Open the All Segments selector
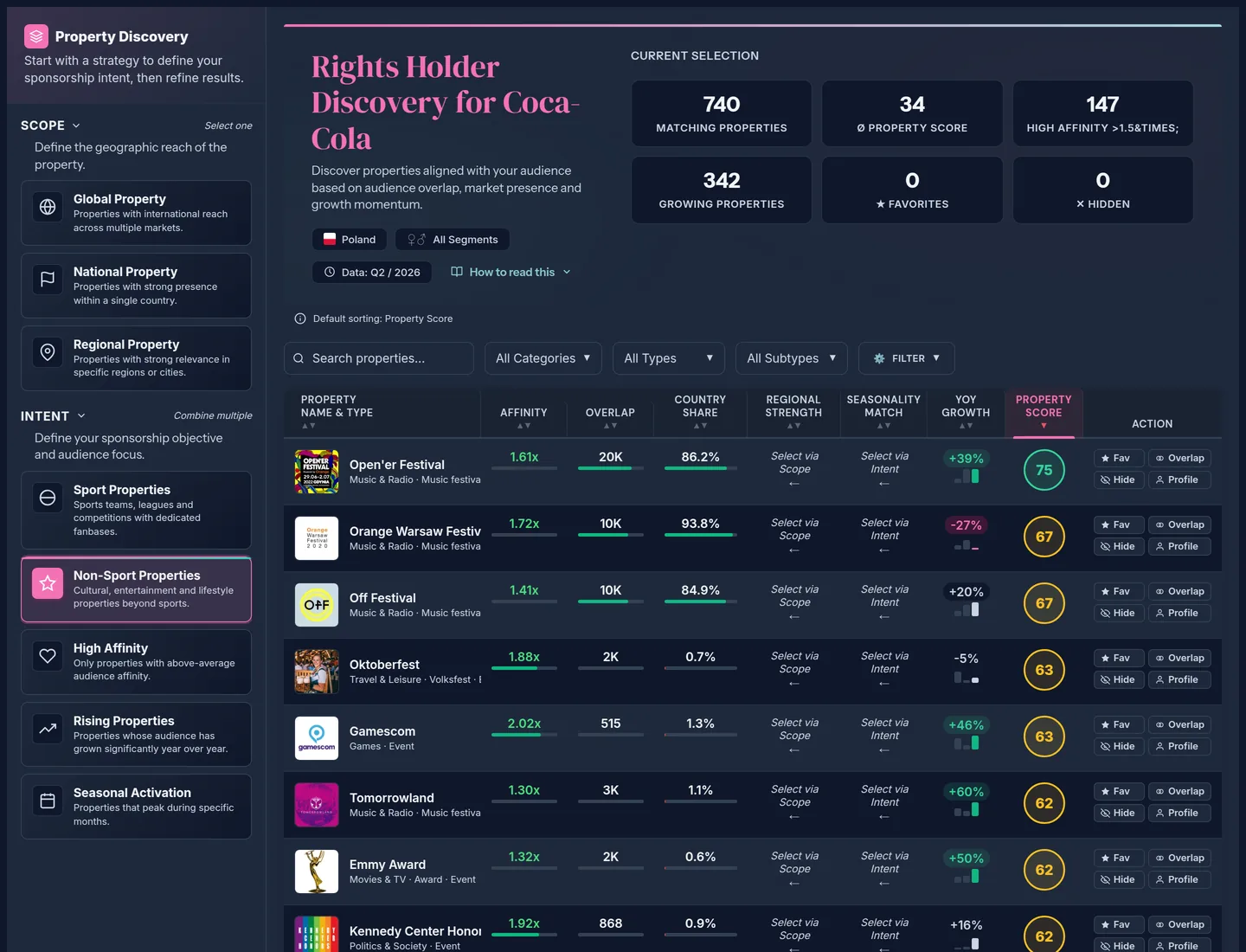The height and width of the screenshot is (952, 1246). [453, 239]
